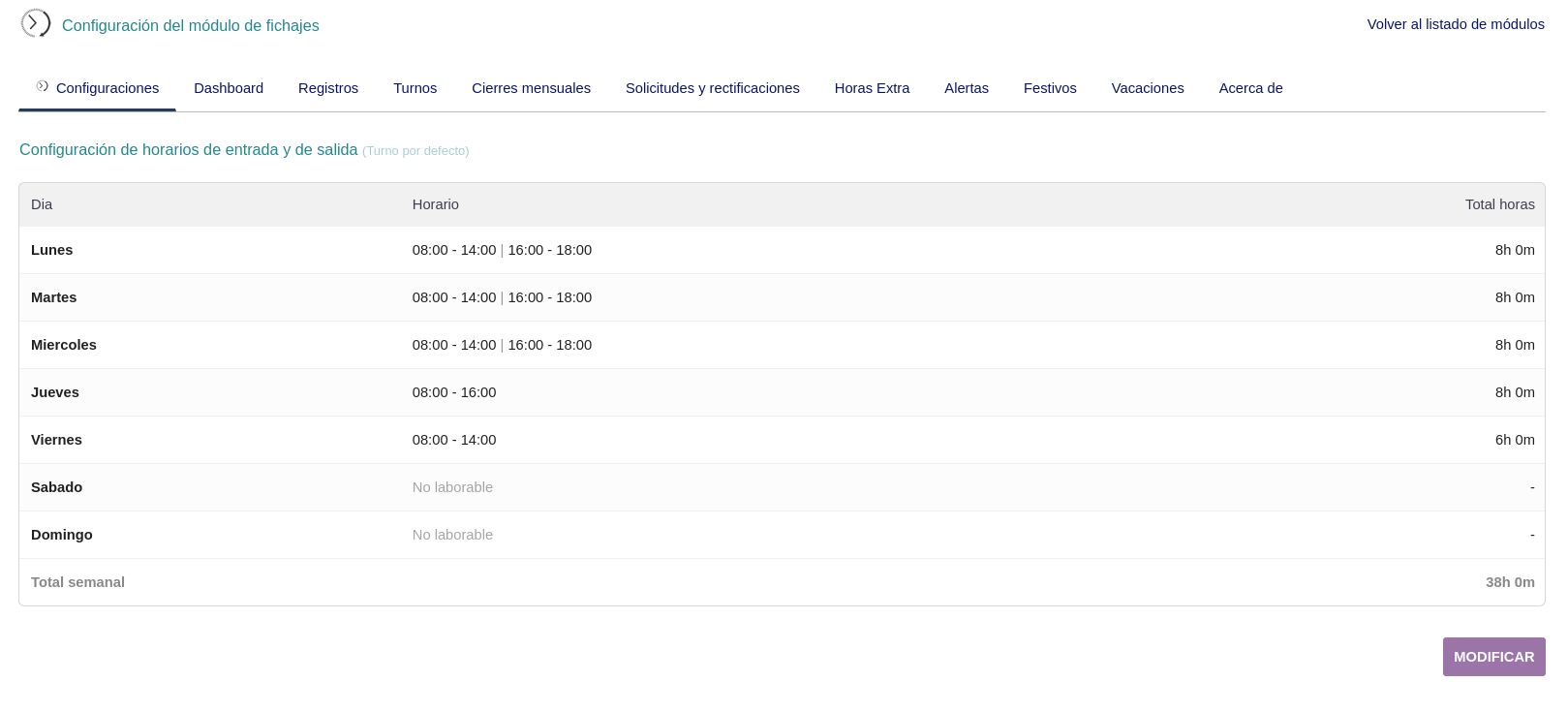1568x712 pixels.
Task: Switch to the Registros tab
Action: [x=328, y=88]
